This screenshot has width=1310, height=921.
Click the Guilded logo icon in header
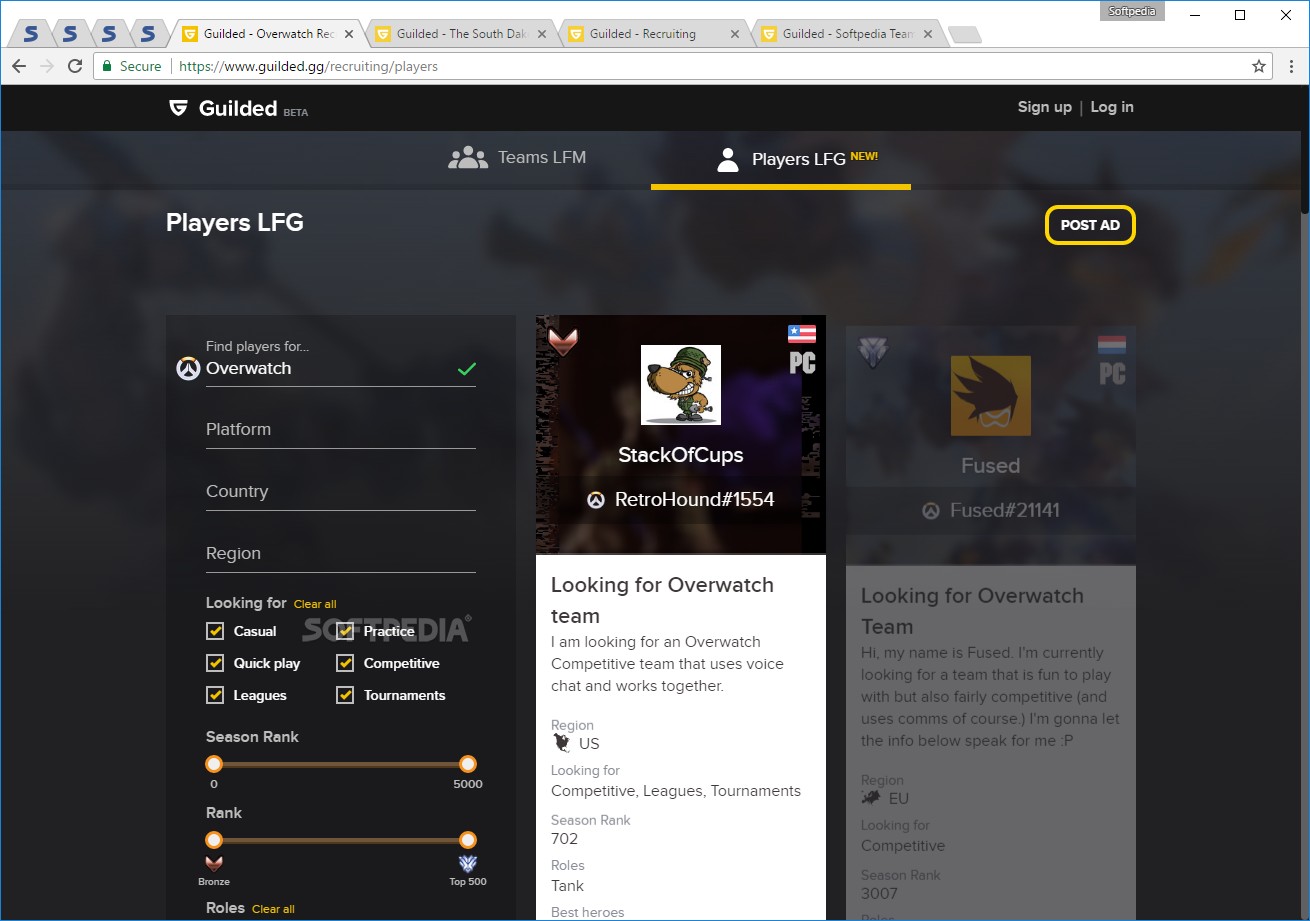[x=178, y=108]
